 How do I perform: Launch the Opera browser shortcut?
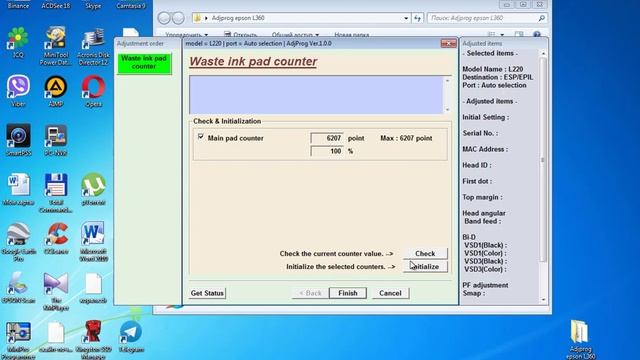pyautogui.click(x=93, y=91)
